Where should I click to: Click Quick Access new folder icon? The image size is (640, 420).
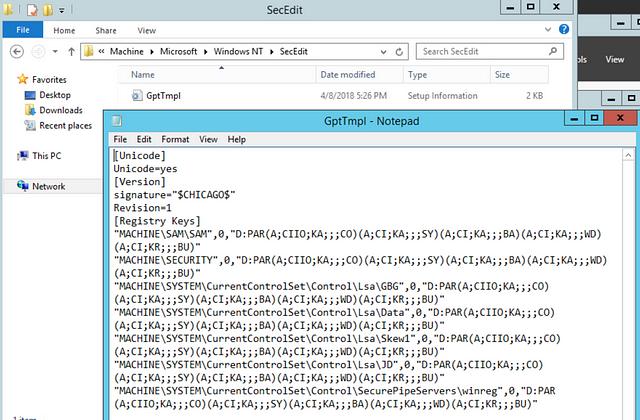(48, 9)
